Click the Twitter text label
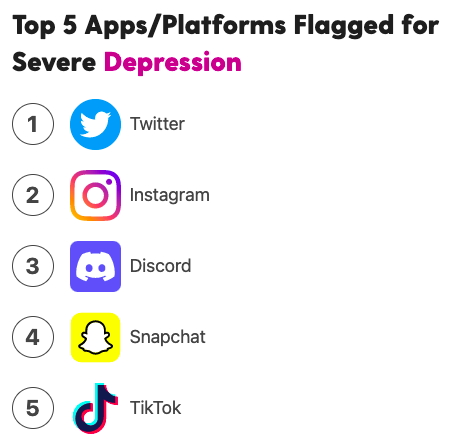 point(157,124)
